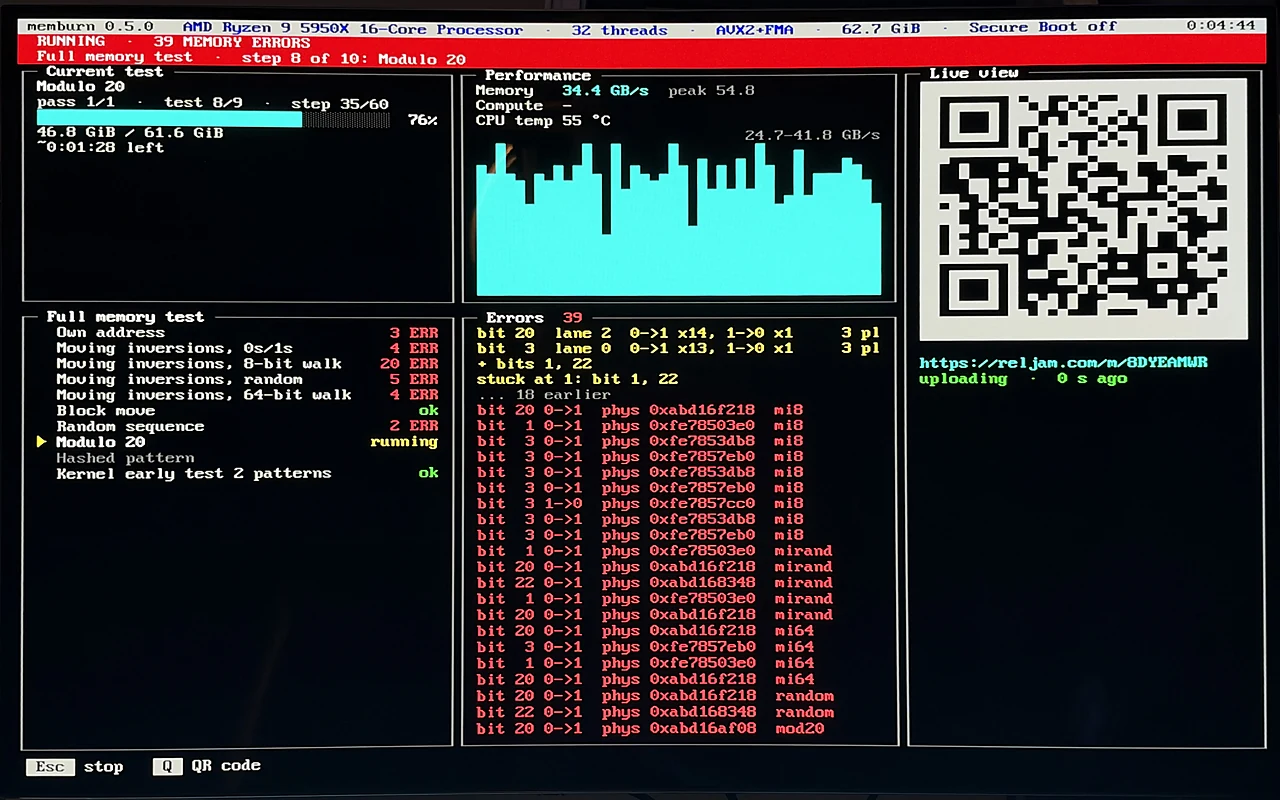Click bit 22 0xabd168348 random error row

coord(655,712)
